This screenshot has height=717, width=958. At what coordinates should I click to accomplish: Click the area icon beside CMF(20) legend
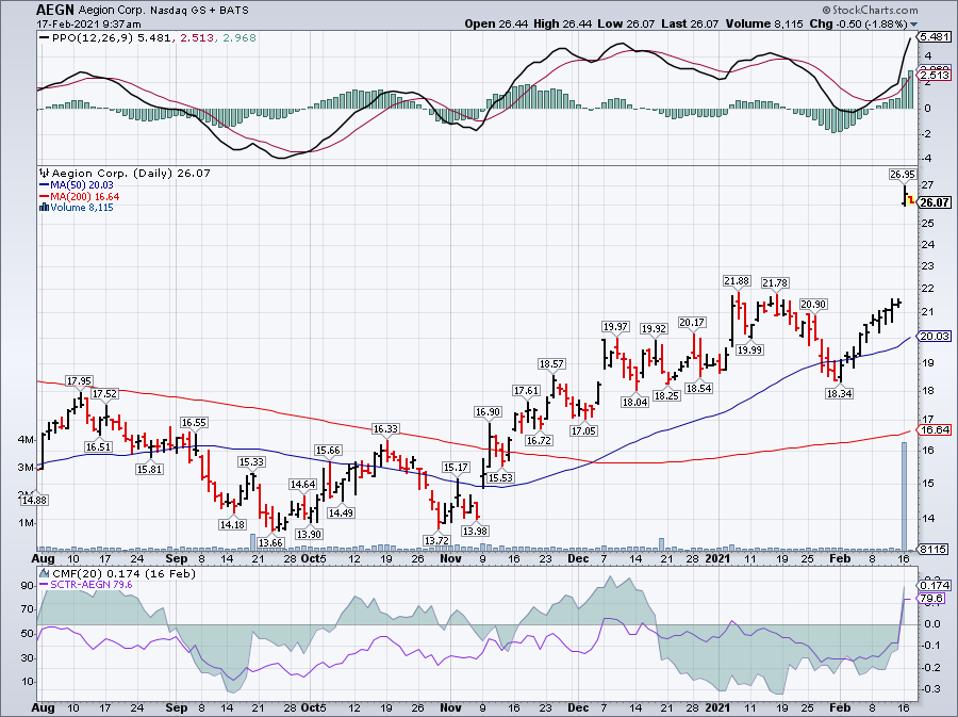(45, 573)
